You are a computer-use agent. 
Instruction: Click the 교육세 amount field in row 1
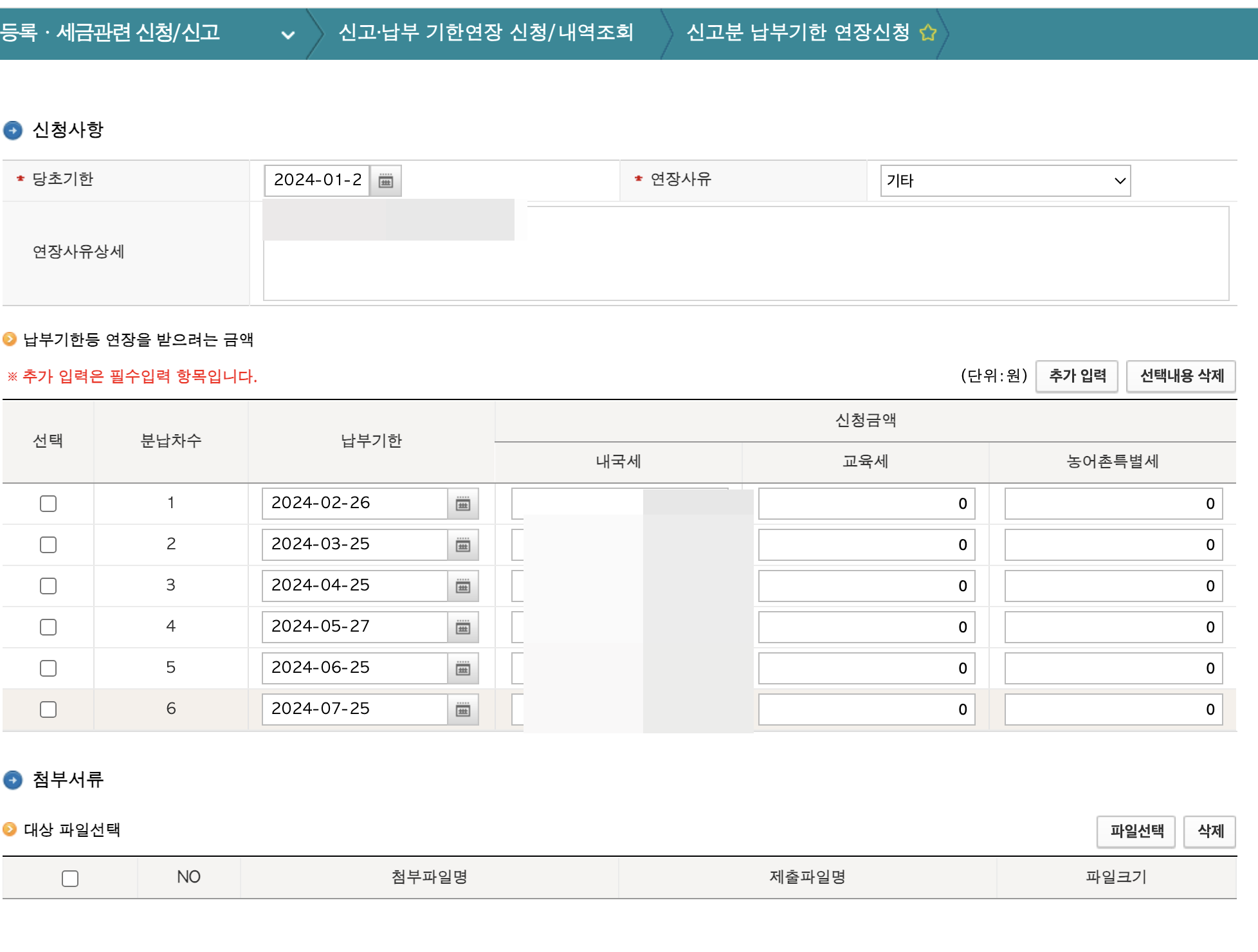(x=866, y=504)
